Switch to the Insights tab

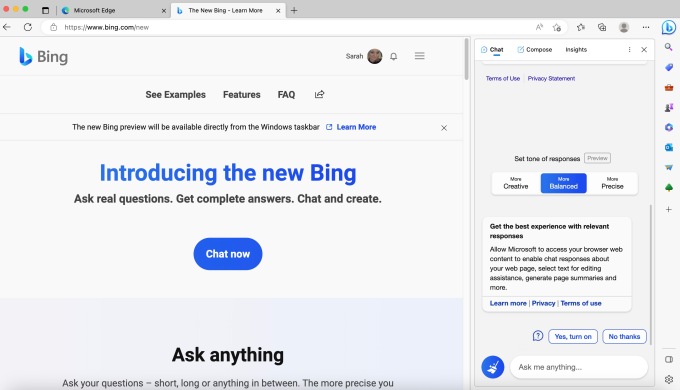576,49
